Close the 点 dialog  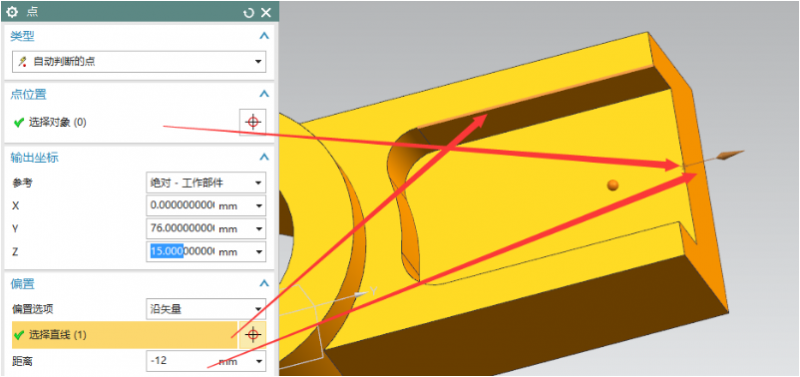coord(266,13)
